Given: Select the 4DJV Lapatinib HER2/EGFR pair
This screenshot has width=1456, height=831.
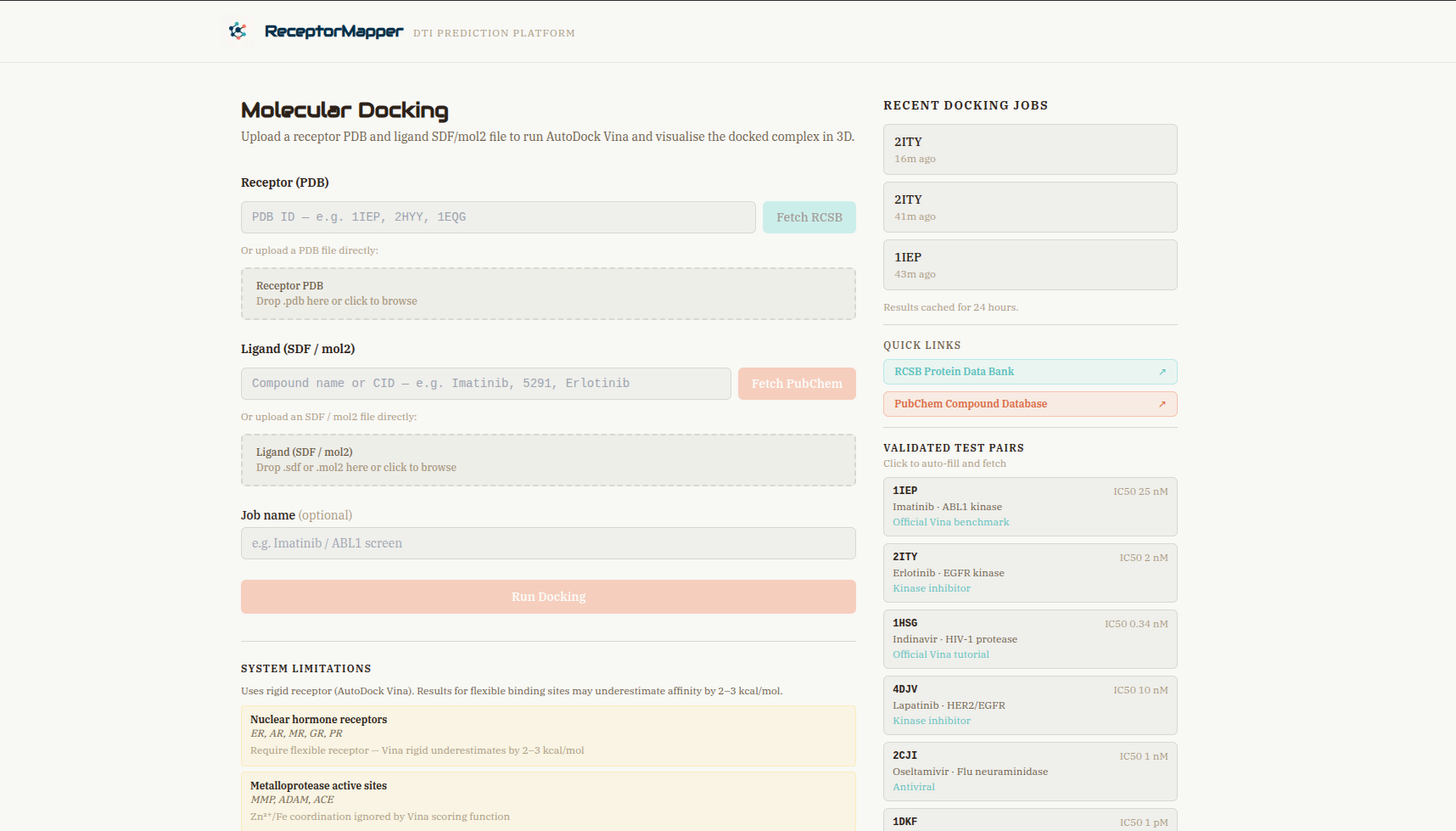Looking at the screenshot, I should click(x=1030, y=705).
